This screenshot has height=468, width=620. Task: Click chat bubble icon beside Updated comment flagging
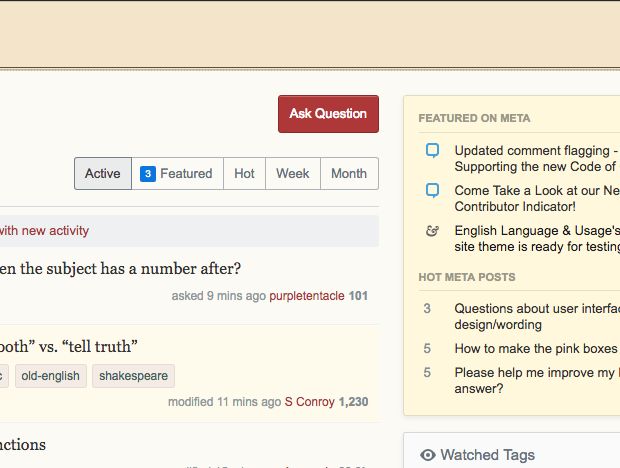click(x=432, y=151)
